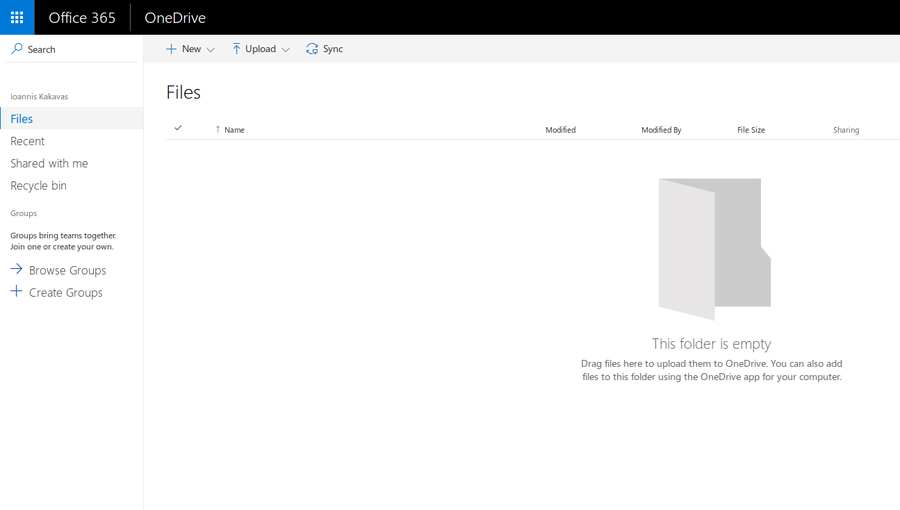Screen dimensions: 900x510
Task: Expand the Upload dropdown chevron
Action: click(x=285, y=50)
